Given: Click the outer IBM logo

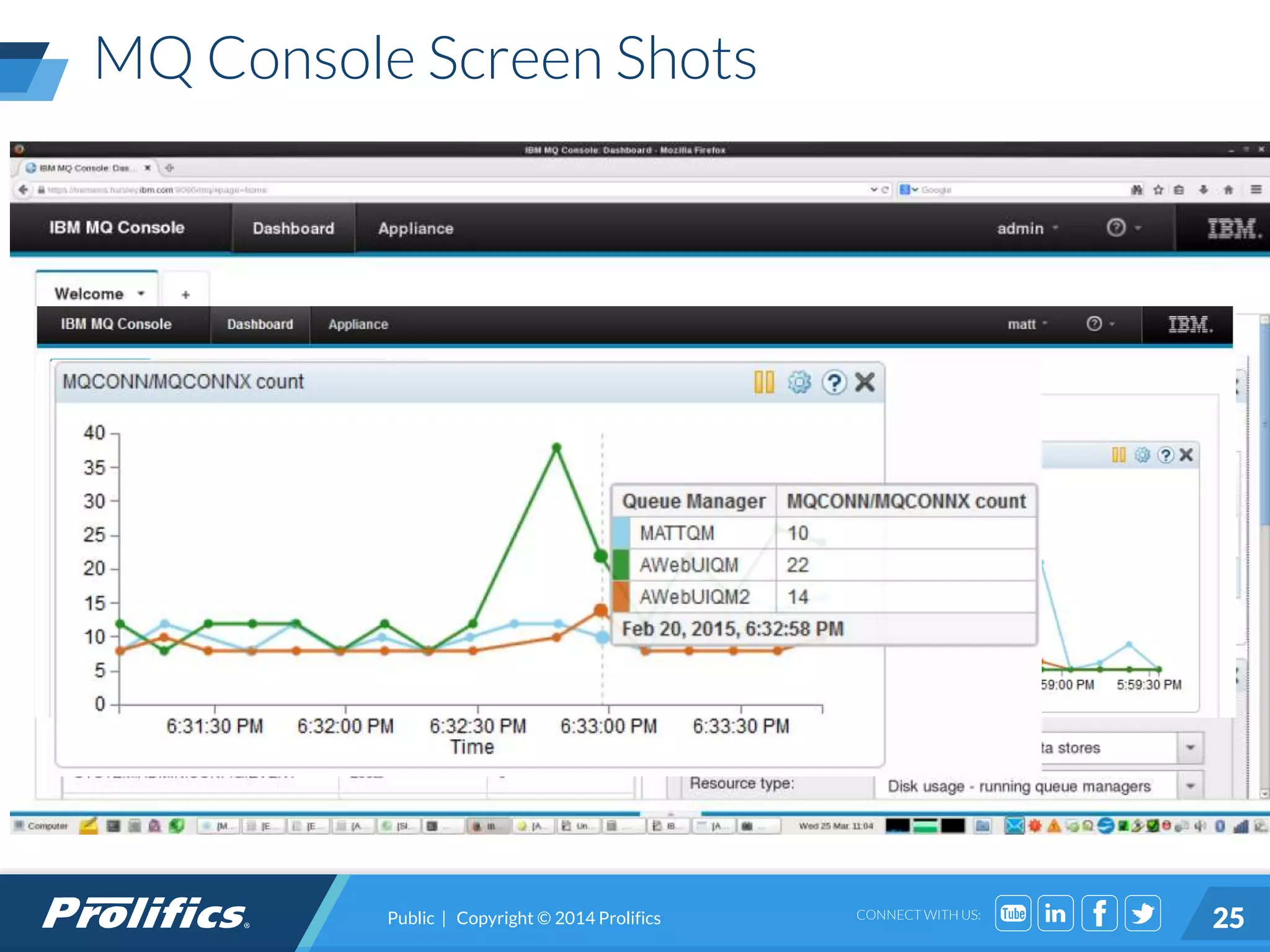Looking at the screenshot, I should click(x=1234, y=228).
